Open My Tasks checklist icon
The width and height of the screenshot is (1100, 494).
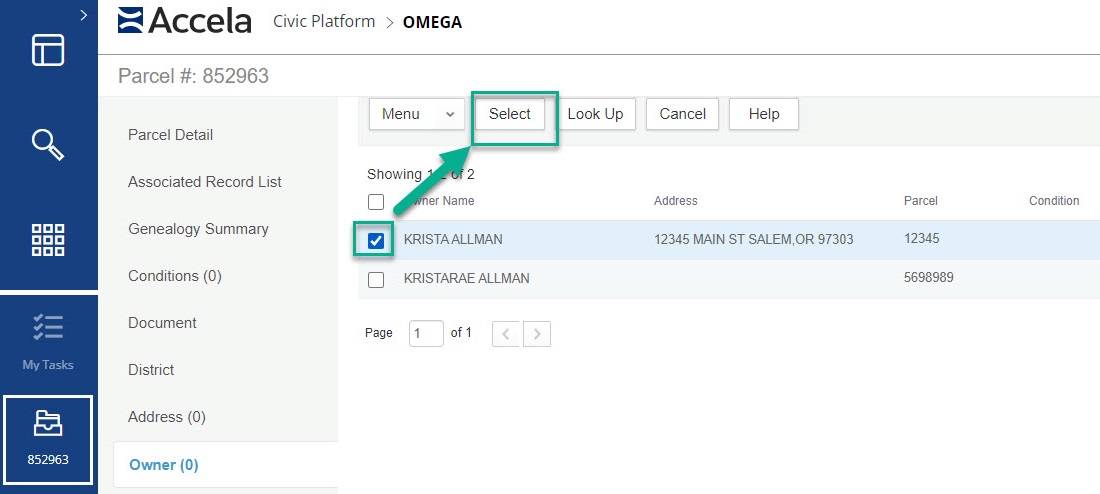coord(48,328)
